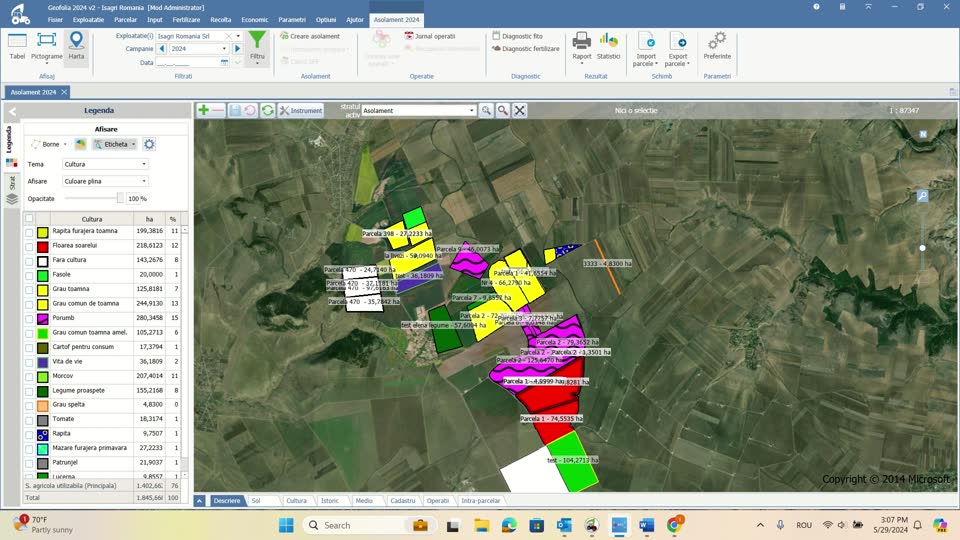This screenshot has width=960, height=540.
Task: Open legend display settings gear
Action: pyautogui.click(x=149, y=144)
